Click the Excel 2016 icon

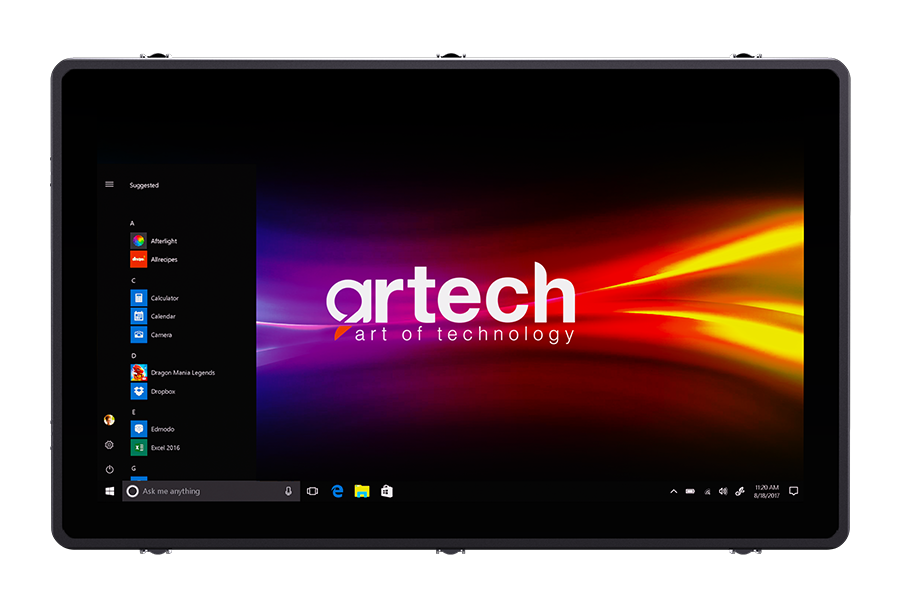139,448
